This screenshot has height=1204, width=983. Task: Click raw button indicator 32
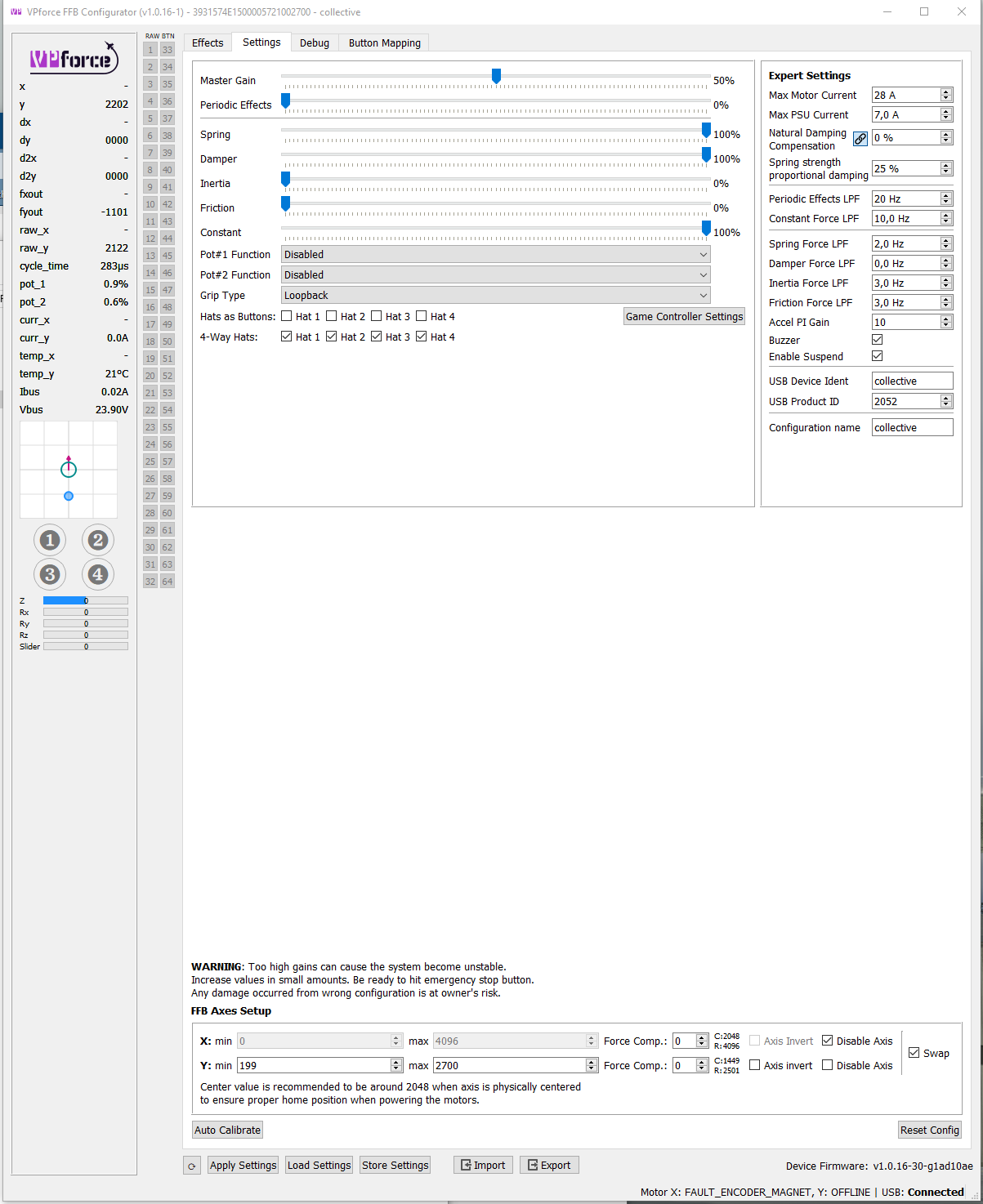click(x=150, y=582)
